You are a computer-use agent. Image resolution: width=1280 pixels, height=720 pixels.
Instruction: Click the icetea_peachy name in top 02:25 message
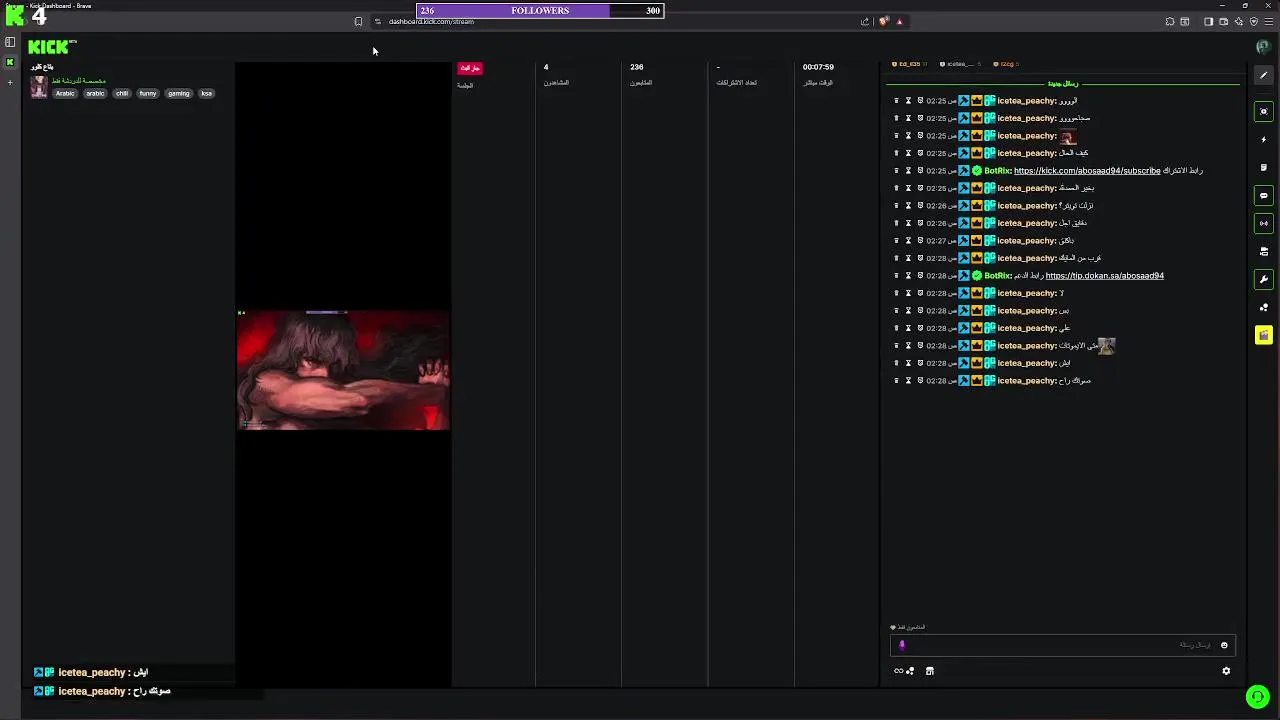click(1027, 101)
